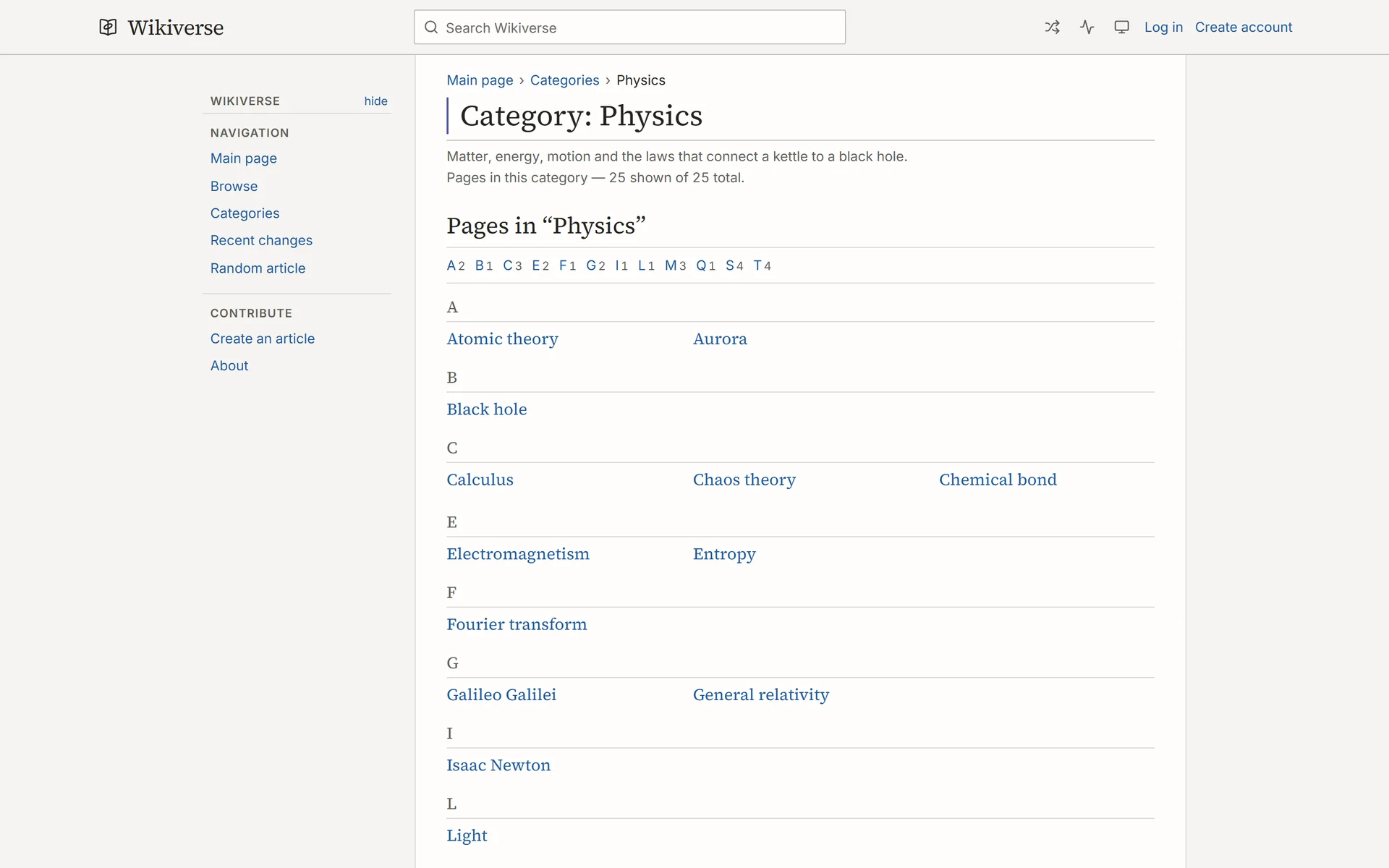
Task: Click the Wikiverse book logo icon
Action: click(x=108, y=27)
